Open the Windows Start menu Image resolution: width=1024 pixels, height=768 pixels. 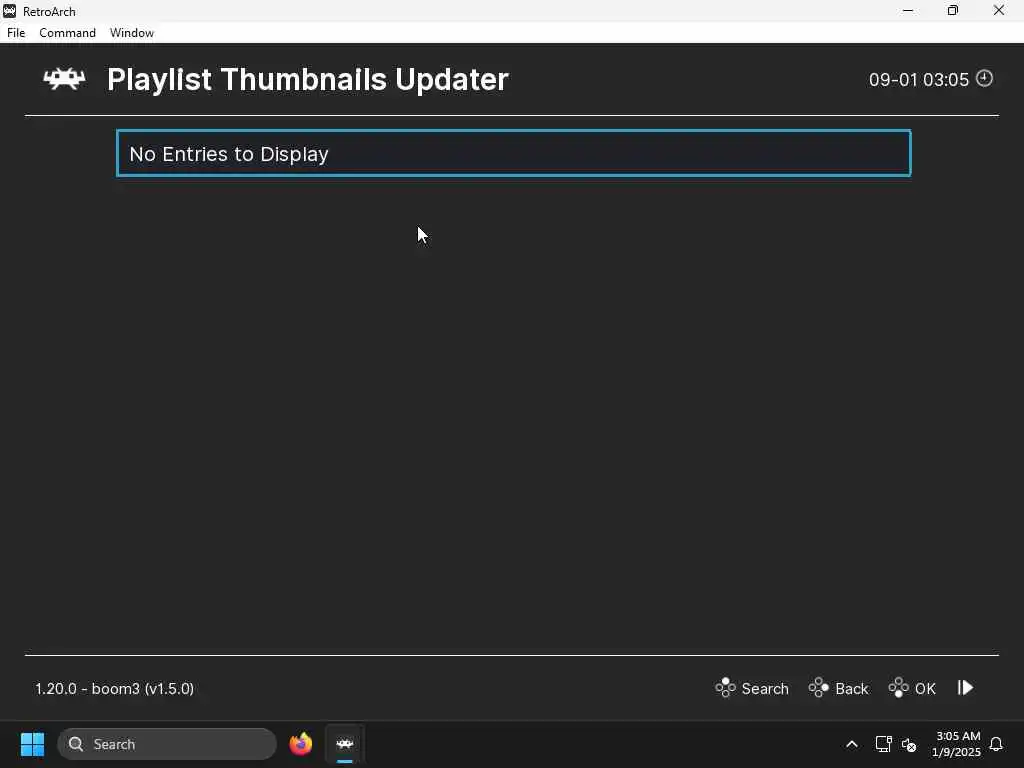[33, 744]
